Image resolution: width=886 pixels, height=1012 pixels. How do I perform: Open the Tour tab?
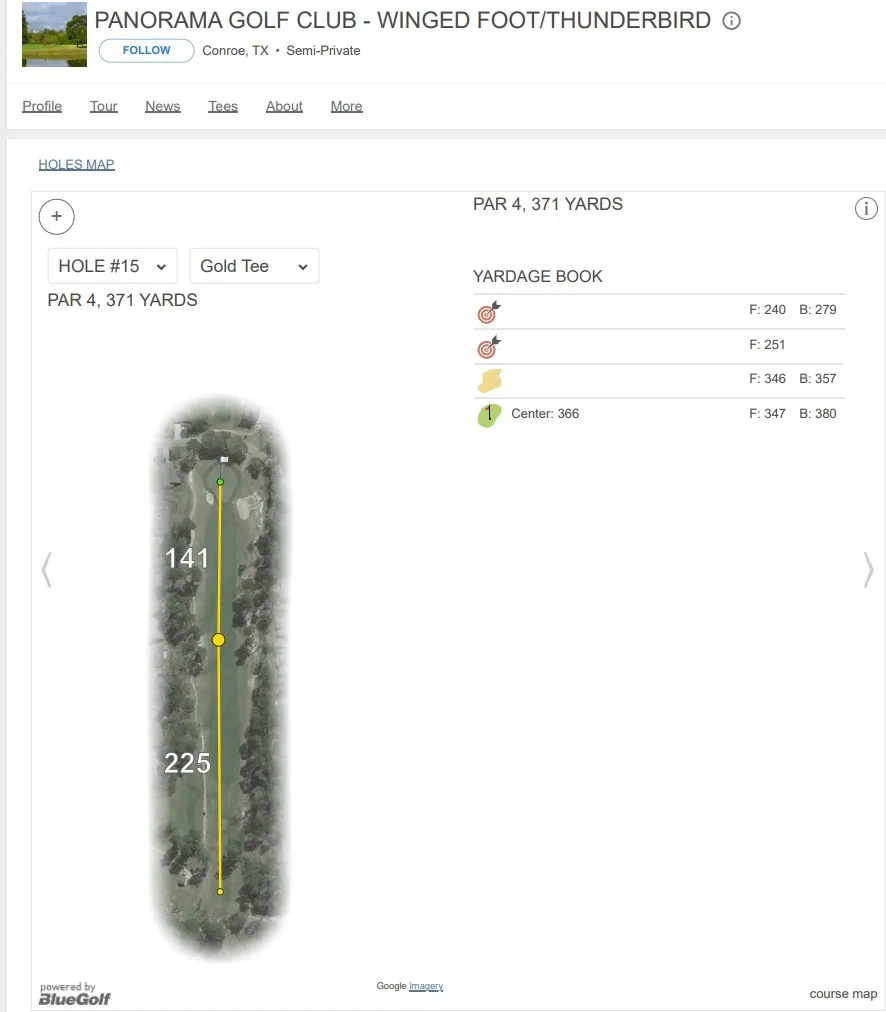pos(103,106)
